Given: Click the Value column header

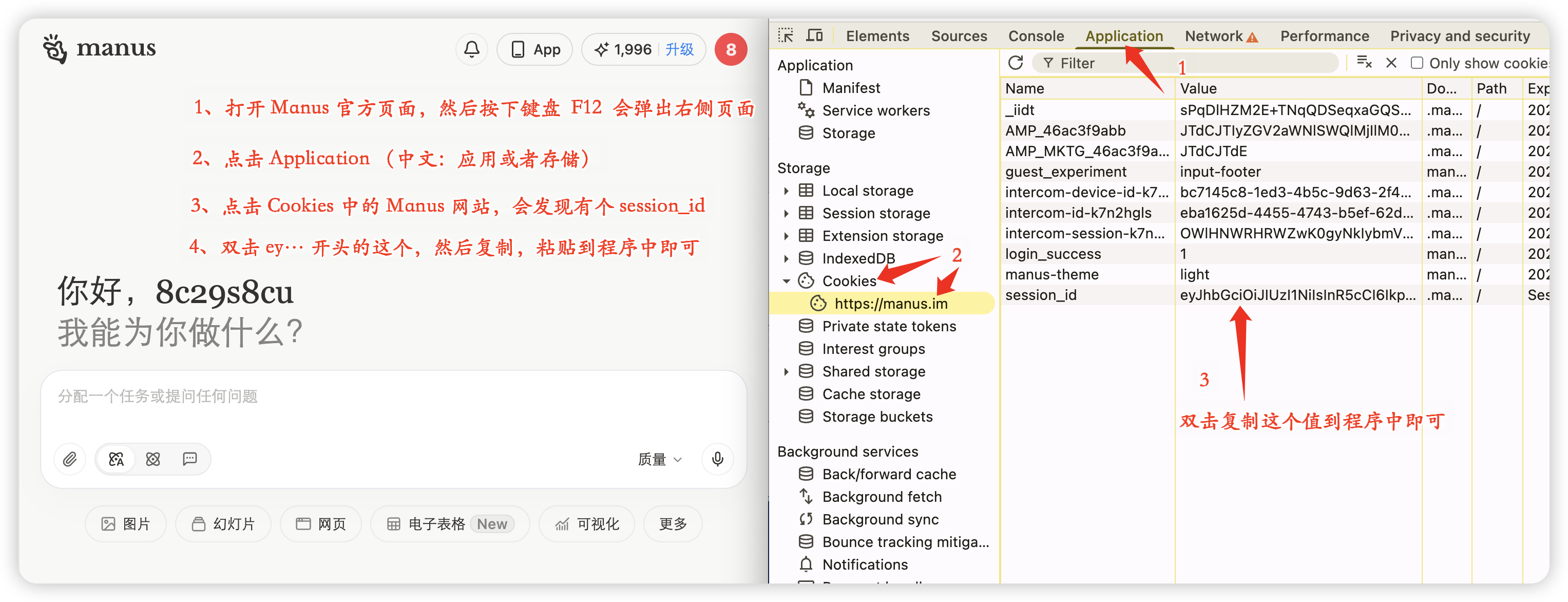Looking at the screenshot, I should (x=1298, y=88).
